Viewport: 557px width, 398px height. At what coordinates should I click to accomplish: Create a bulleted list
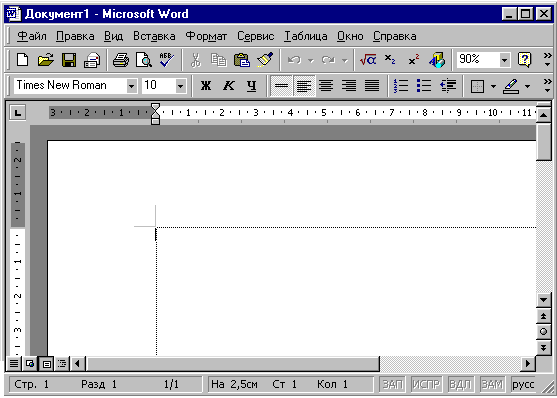[x=424, y=86]
